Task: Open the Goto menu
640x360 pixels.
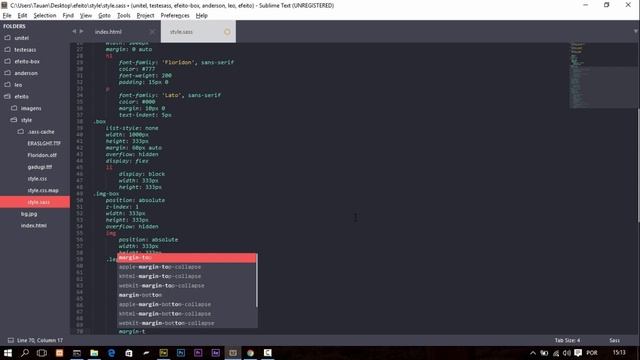Action: (x=104, y=16)
